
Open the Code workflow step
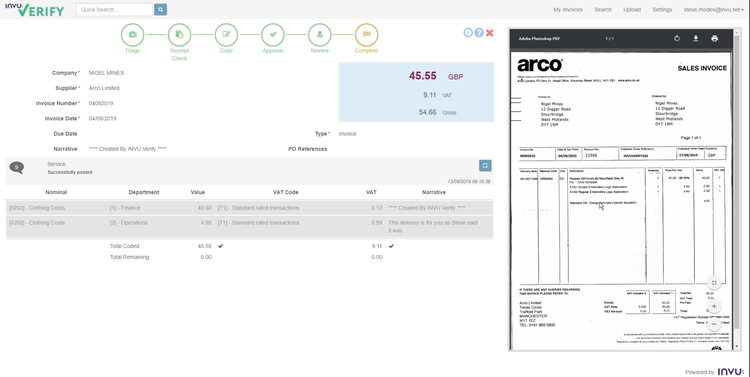click(226, 34)
